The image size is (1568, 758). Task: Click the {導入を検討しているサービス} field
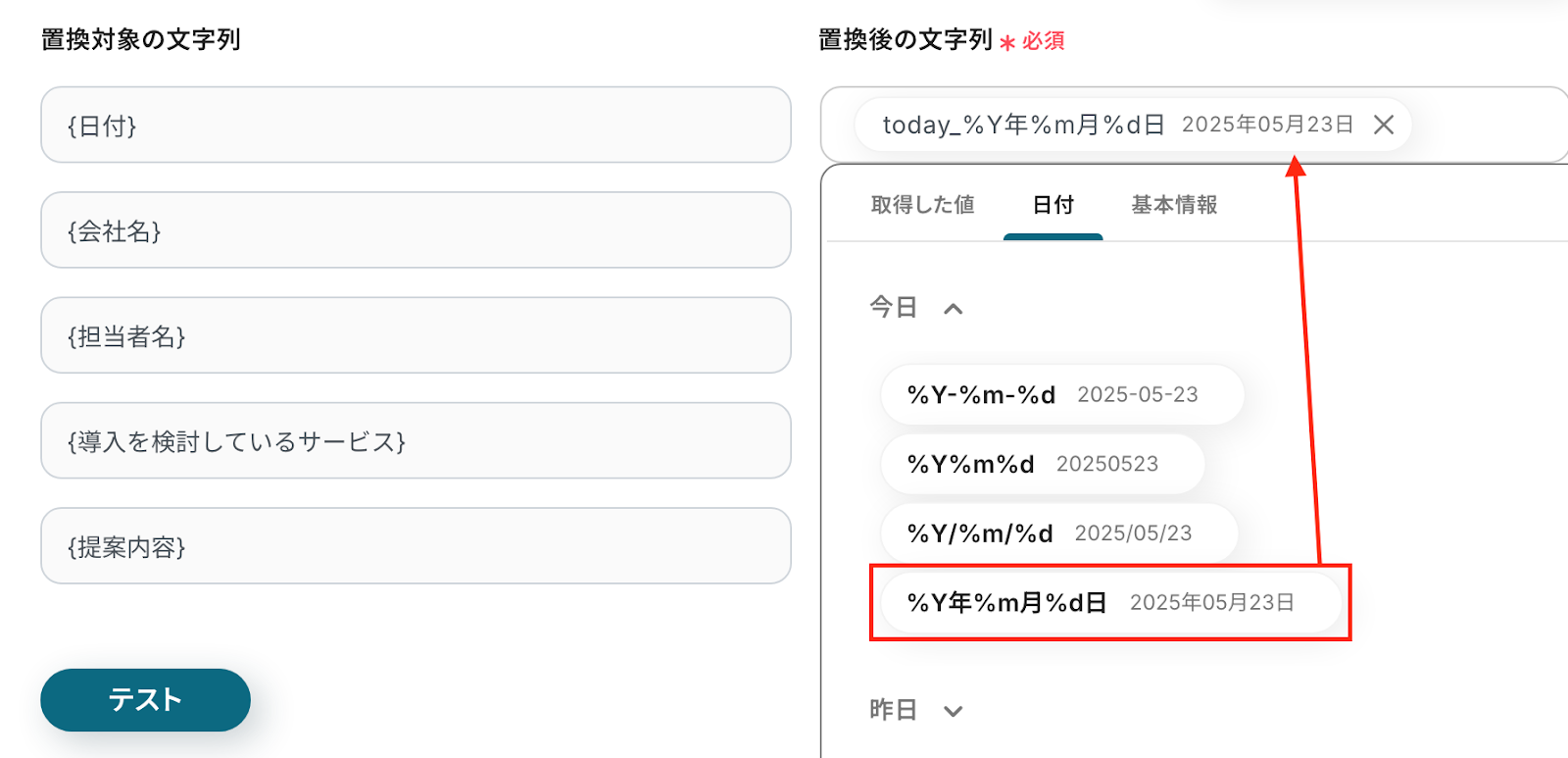(x=416, y=441)
